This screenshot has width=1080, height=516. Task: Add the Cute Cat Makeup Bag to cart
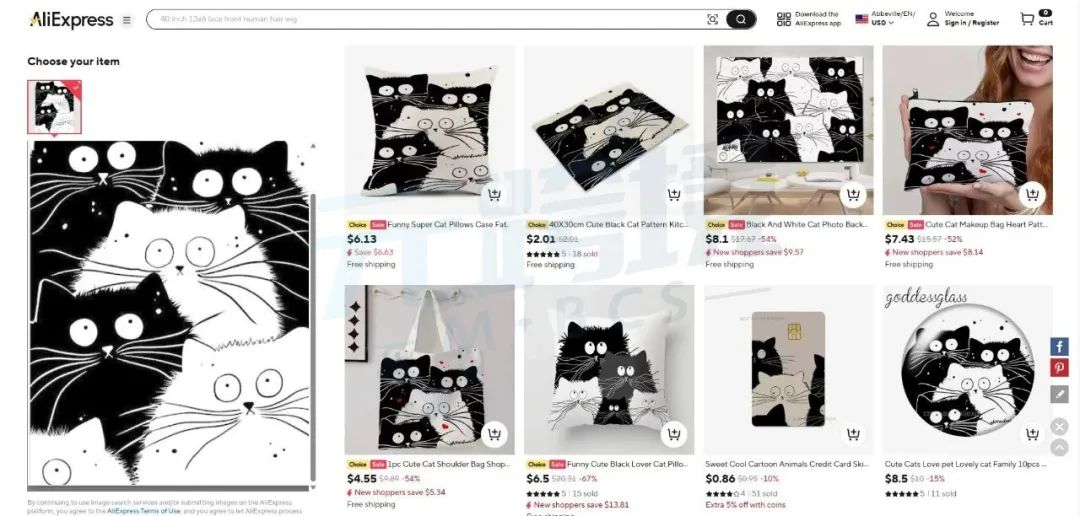point(1031,195)
